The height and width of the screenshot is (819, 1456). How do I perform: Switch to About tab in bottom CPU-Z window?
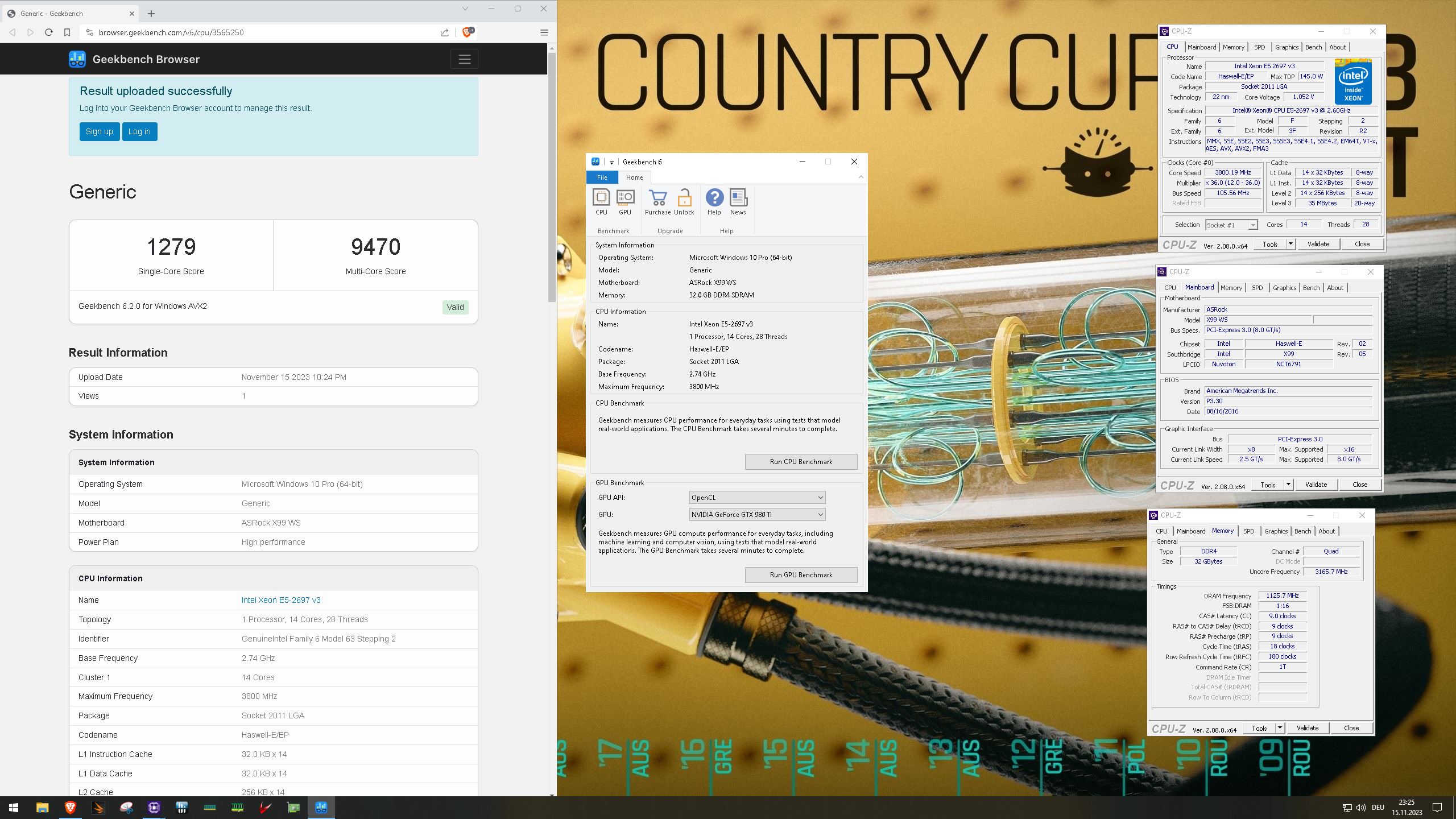click(1327, 531)
